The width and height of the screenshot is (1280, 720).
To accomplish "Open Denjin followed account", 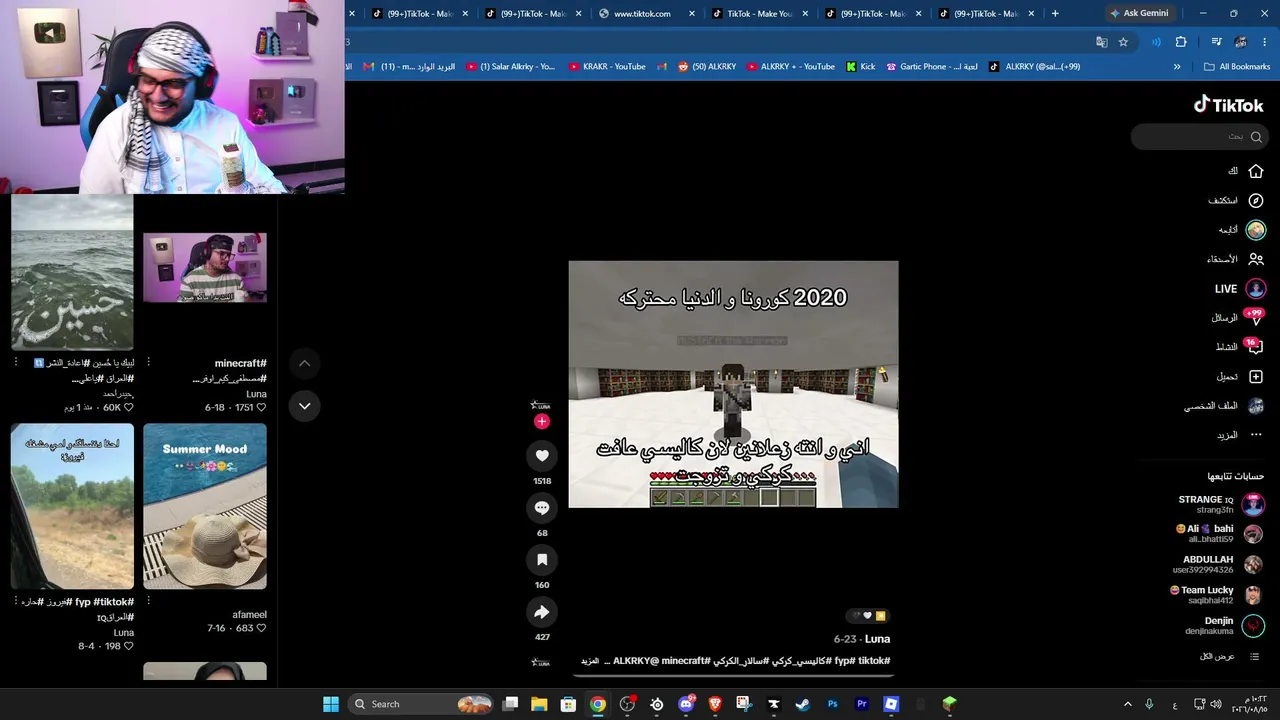I will pyautogui.click(x=1225, y=626).
